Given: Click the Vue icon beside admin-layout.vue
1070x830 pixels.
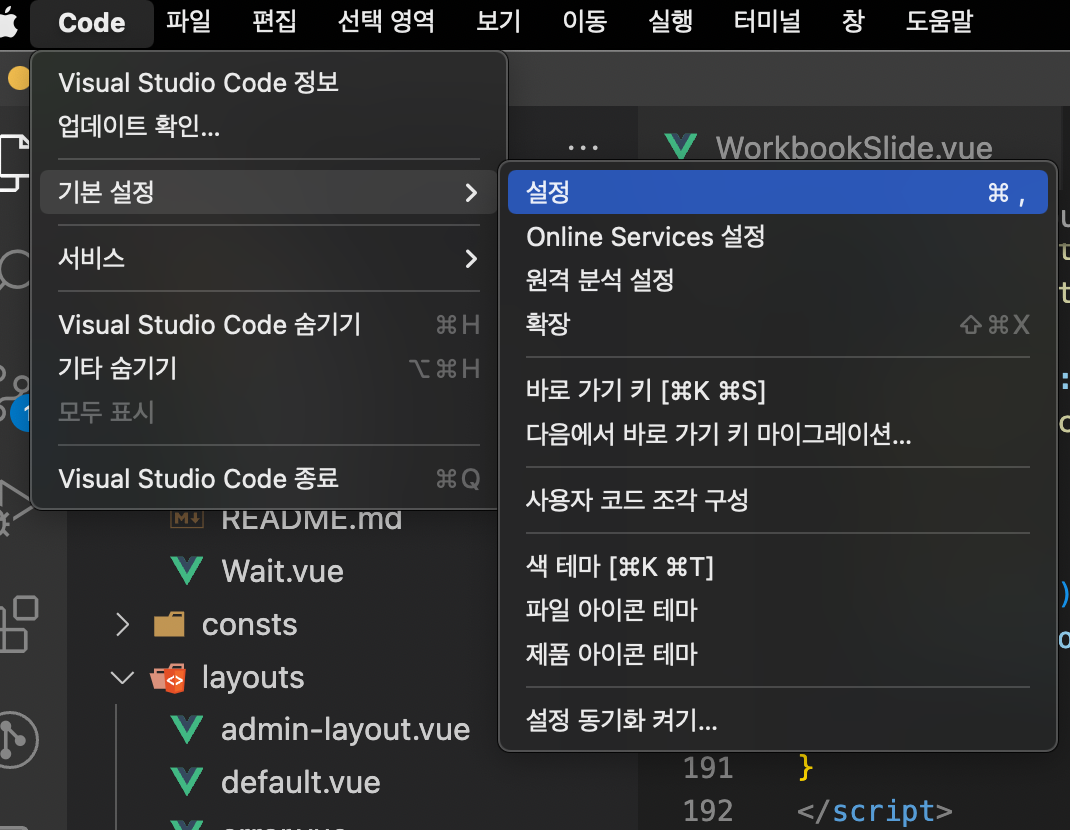Looking at the screenshot, I should 186,729.
